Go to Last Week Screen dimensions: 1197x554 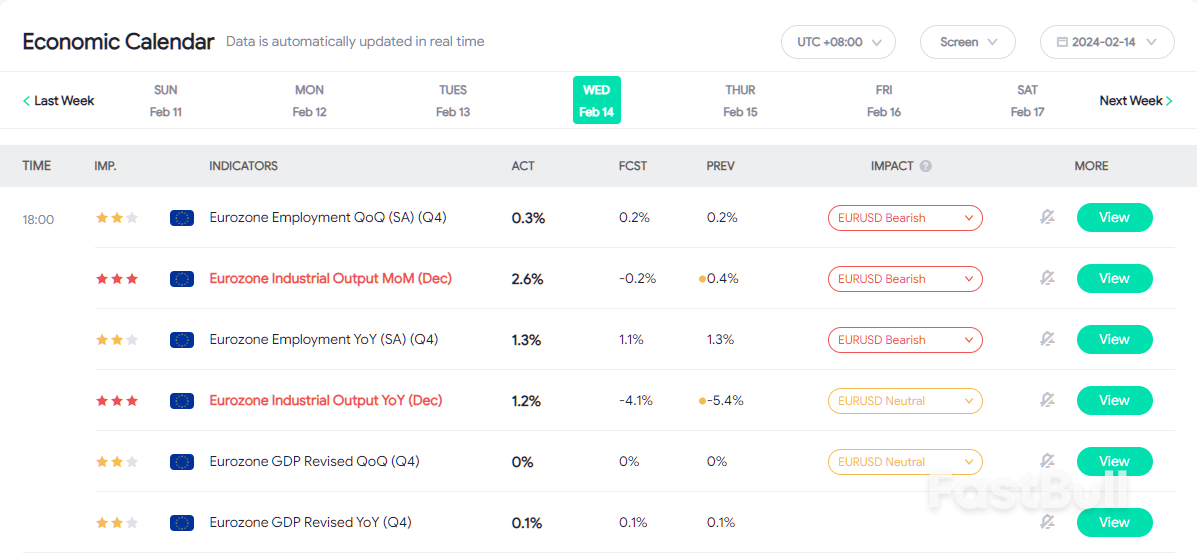(59, 101)
